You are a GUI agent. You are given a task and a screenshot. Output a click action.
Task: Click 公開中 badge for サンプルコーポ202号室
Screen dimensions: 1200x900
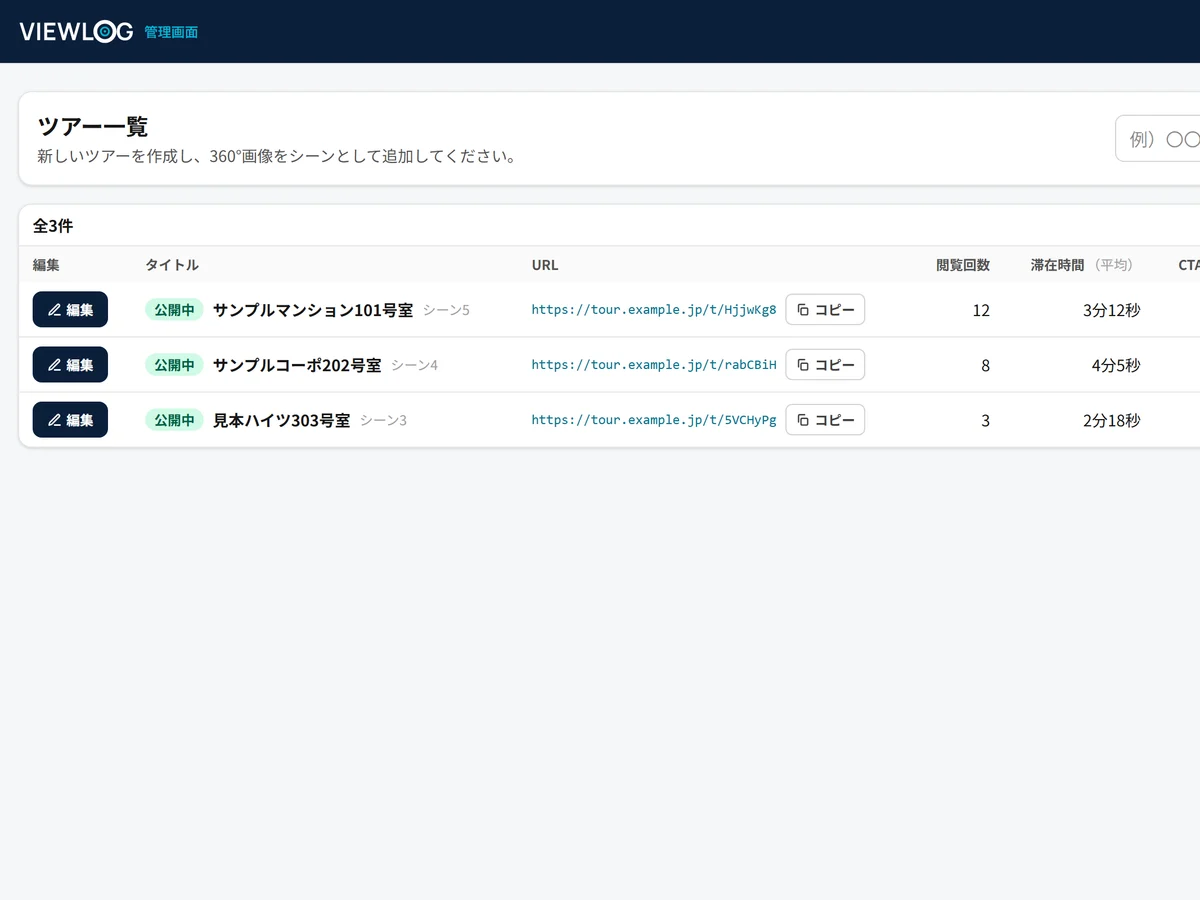pyautogui.click(x=174, y=365)
